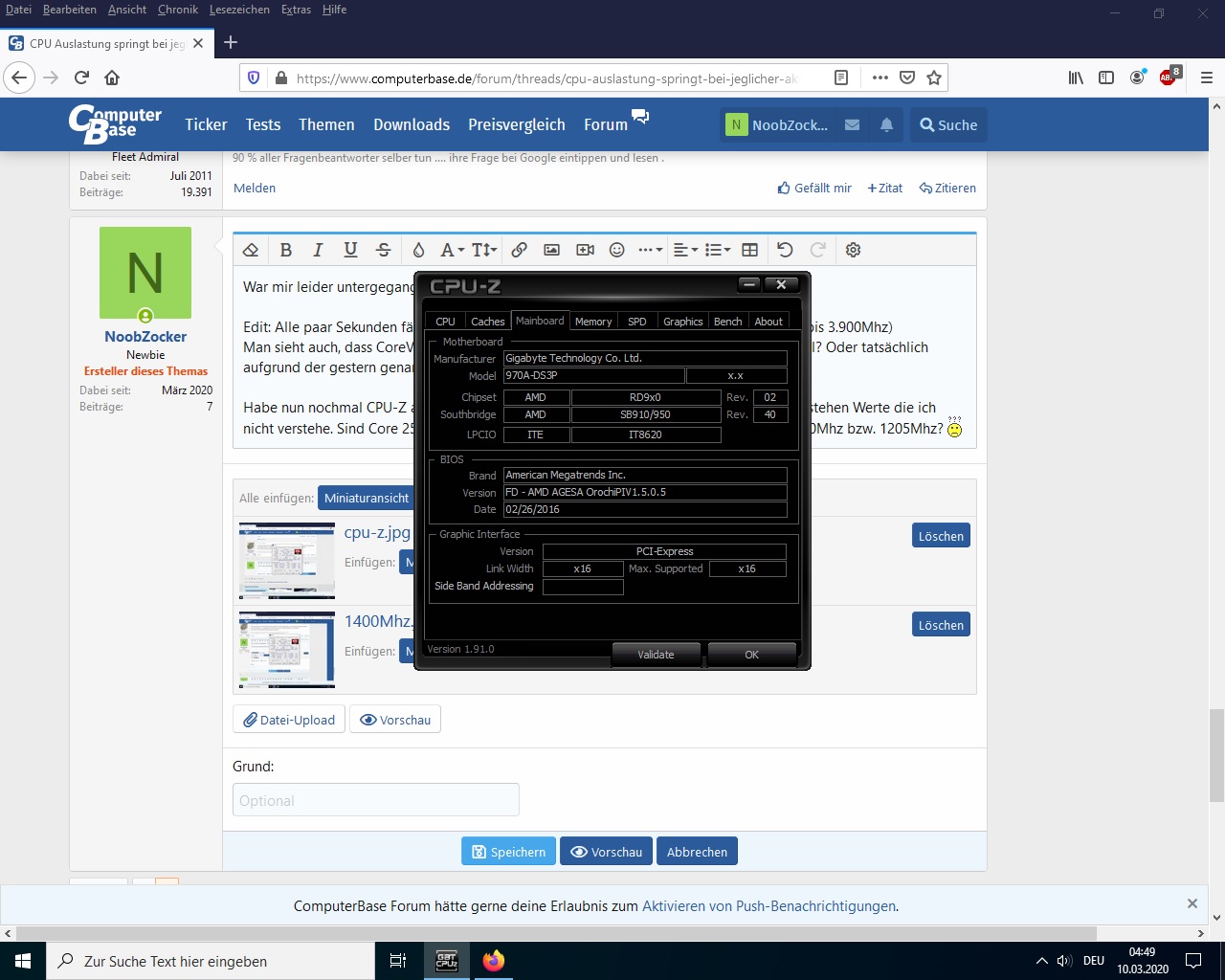Switch to the Memory tab in CPU-Z

(x=593, y=322)
